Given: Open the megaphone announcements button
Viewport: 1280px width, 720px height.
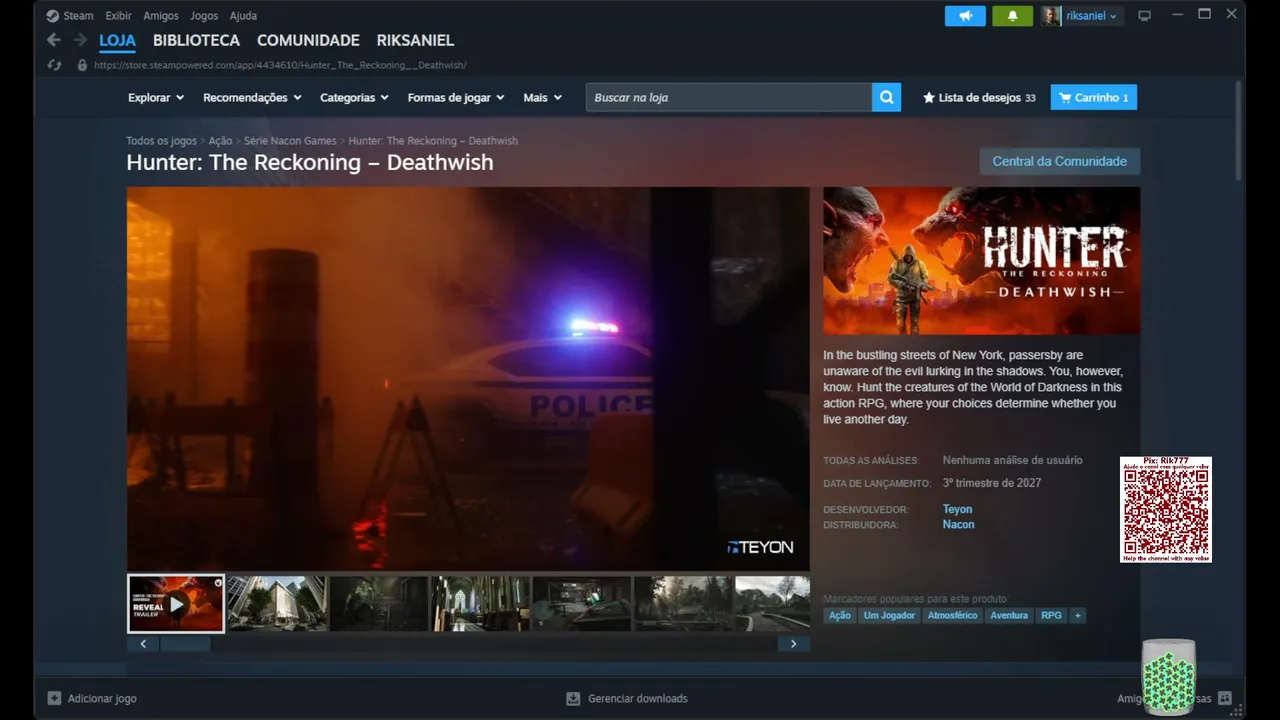Looking at the screenshot, I should pyautogui.click(x=965, y=16).
